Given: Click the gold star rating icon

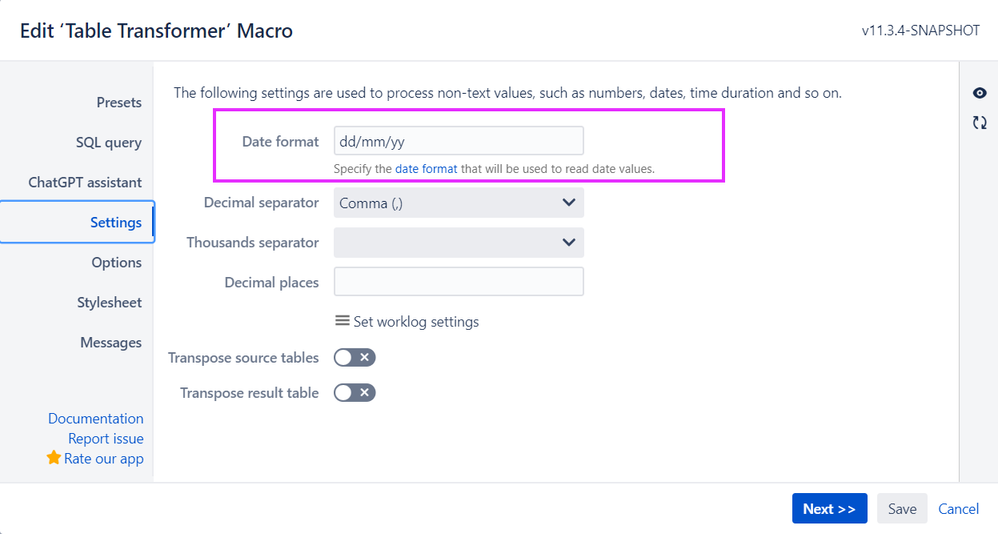Looking at the screenshot, I should click(53, 458).
